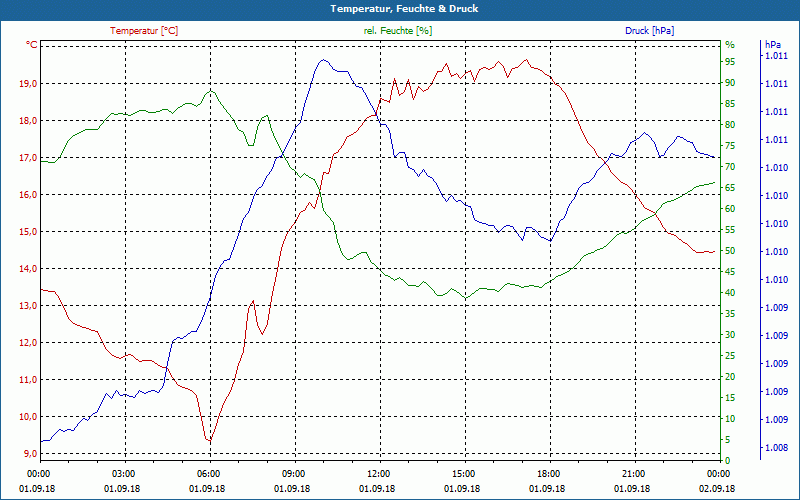This screenshot has height=500, width=800.
Task: Click the blue "hPa" axis unit label
Action: tap(772, 45)
